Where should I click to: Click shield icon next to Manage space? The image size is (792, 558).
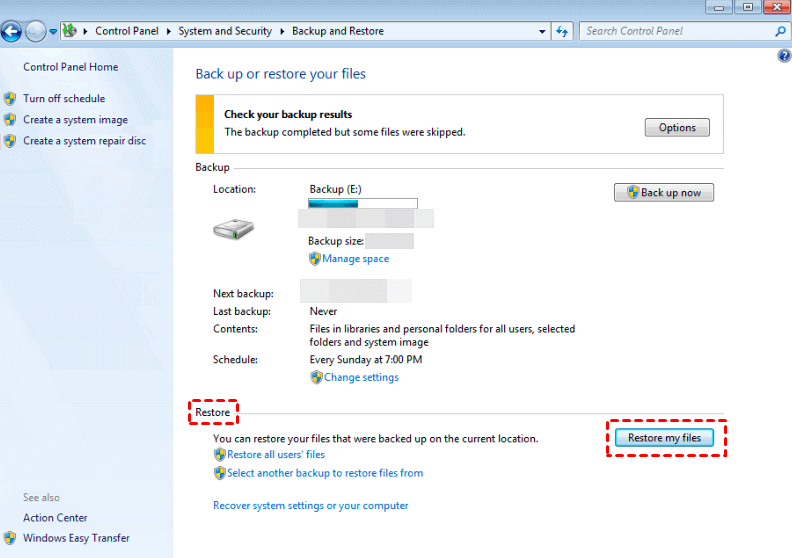coord(315,259)
